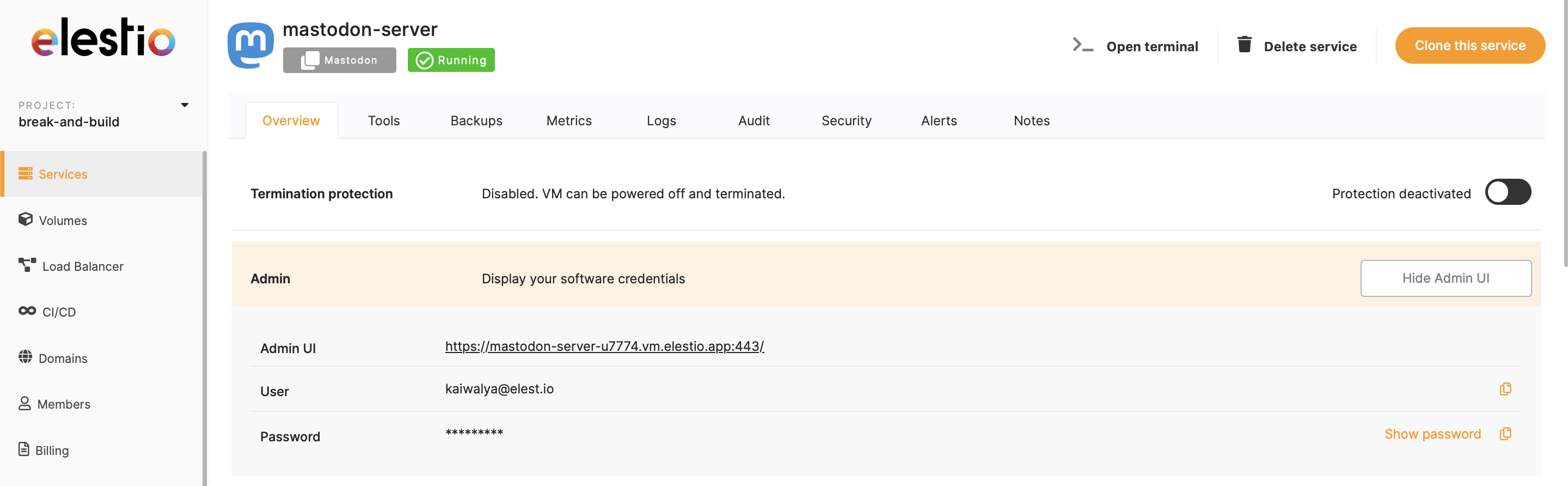Copy the user email with copy icon
Screen dimensions: 1568x486
[1505, 389]
